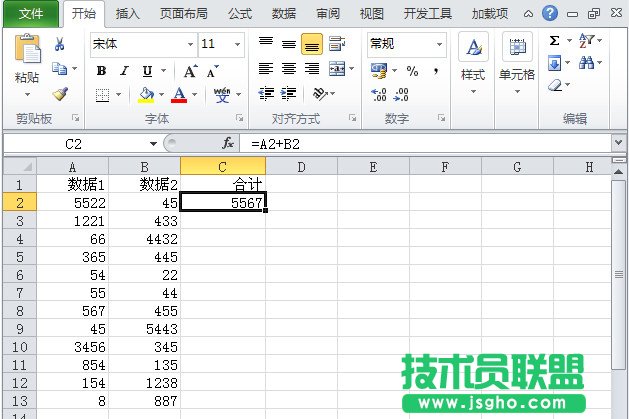Expand borders dropdown arrow

tap(118, 95)
